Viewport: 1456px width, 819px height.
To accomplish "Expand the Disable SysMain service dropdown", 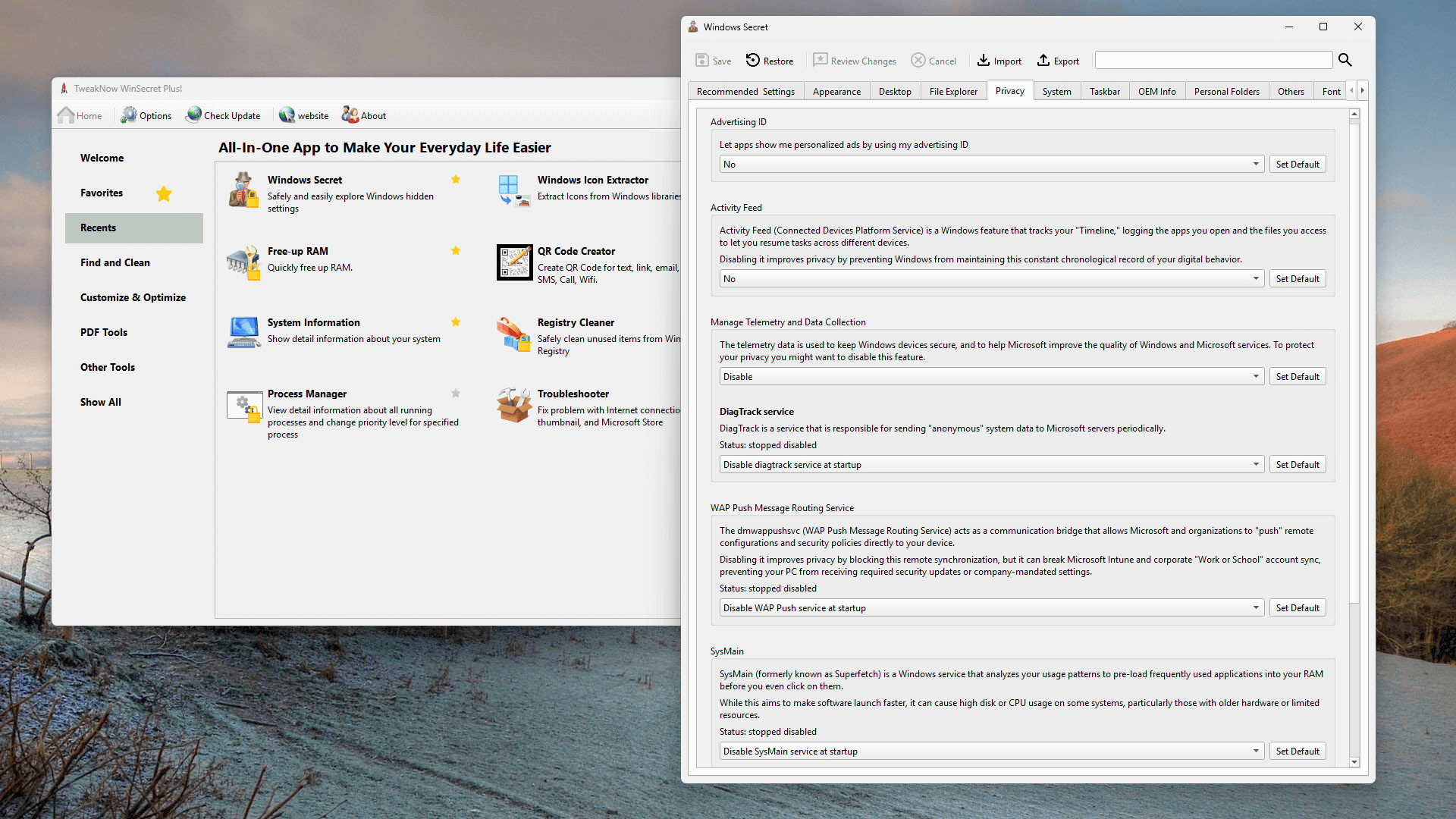I will tap(1255, 752).
